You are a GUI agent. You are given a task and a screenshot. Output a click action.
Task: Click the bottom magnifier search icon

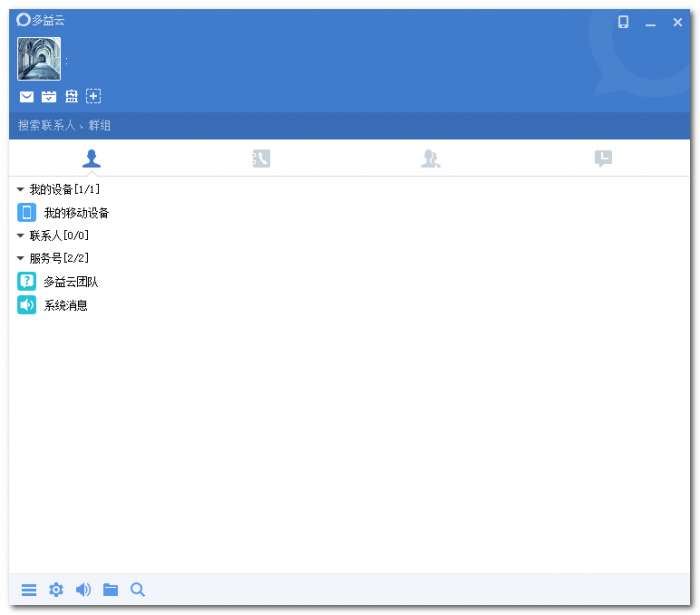[x=138, y=590]
